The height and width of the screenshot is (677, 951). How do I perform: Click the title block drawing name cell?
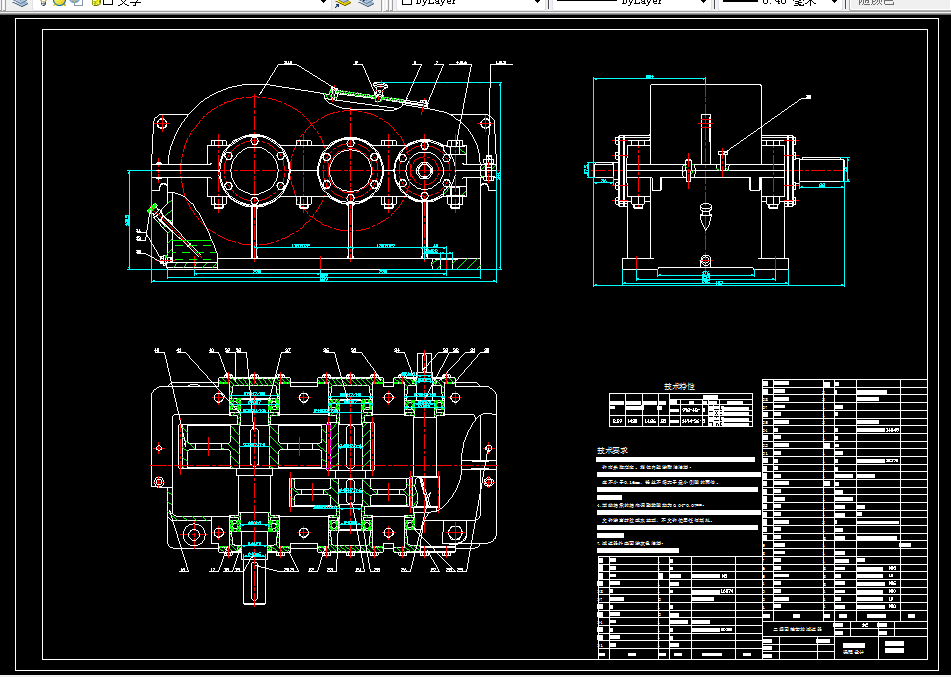797,629
